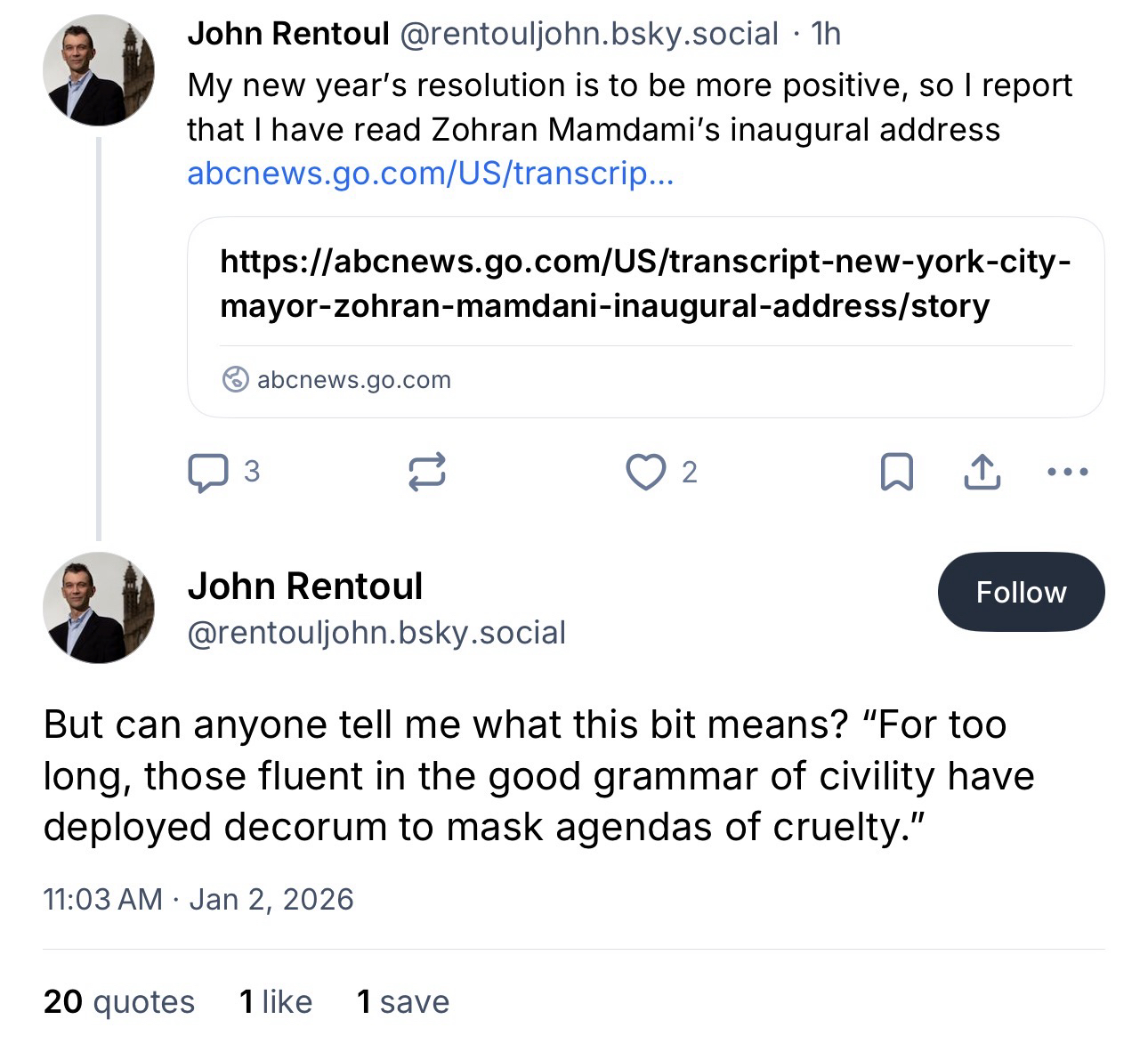Image resolution: width=1148 pixels, height=1044 pixels.
Task: Open the three-dot more options menu
Action: [x=1067, y=472]
